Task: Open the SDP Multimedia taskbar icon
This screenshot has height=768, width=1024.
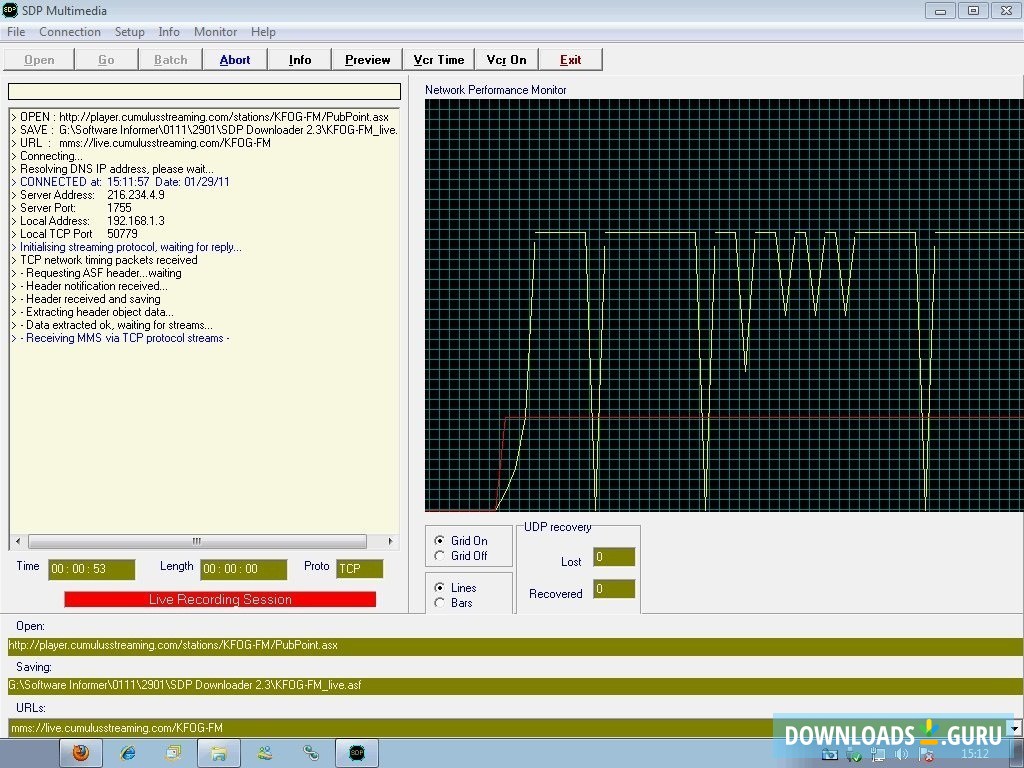Action: point(357,752)
